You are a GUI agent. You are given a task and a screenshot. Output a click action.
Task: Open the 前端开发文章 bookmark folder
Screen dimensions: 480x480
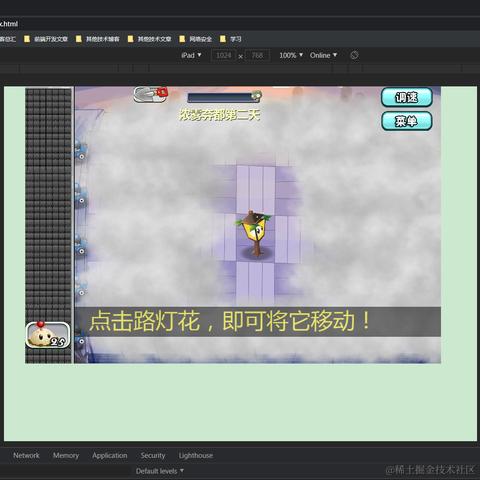pyautogui.click(x=46, y=39)
